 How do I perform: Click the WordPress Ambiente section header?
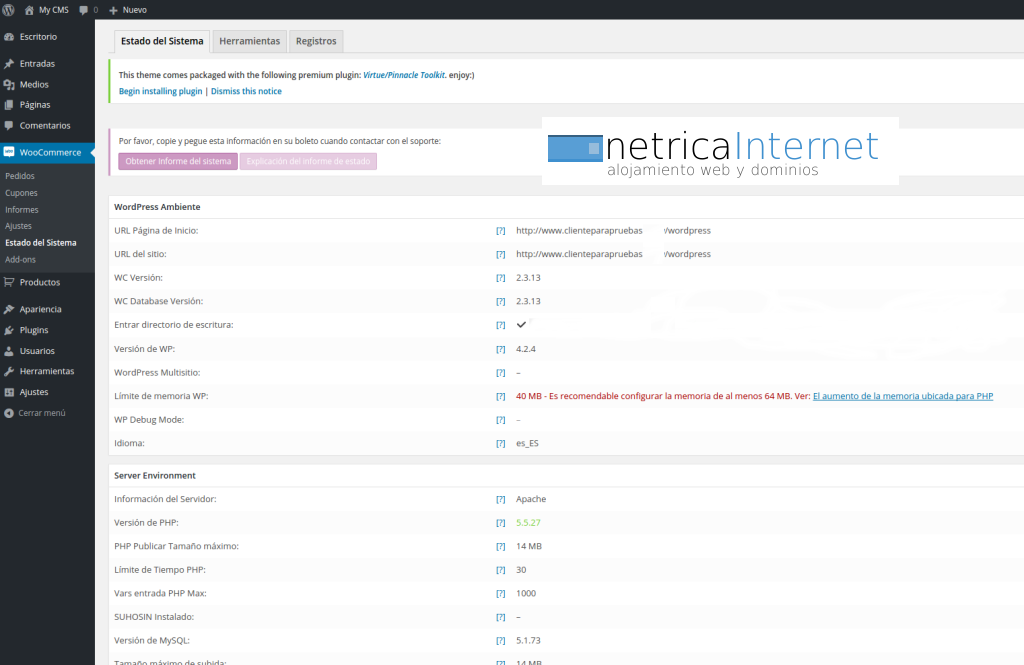pyautogui.click(x=157, y=206)
